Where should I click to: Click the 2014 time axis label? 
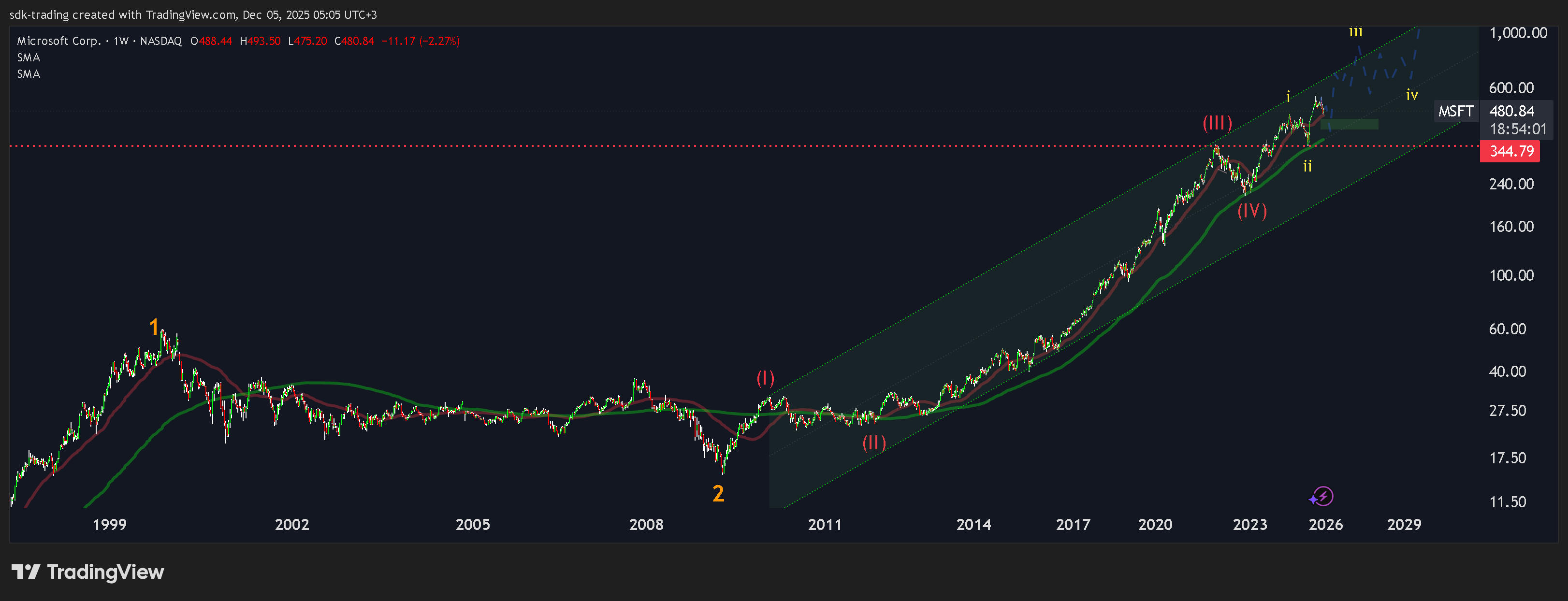click(x=974, y=524)
